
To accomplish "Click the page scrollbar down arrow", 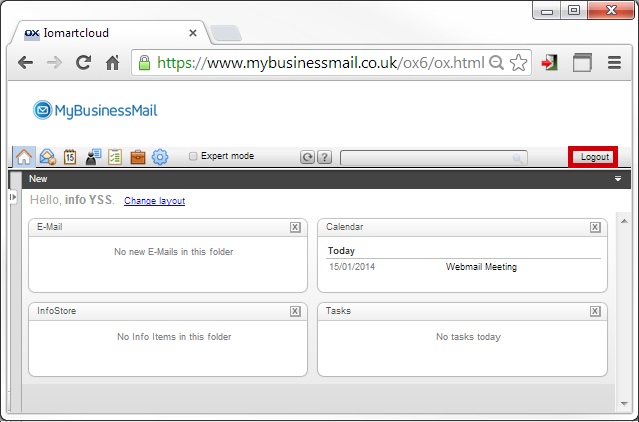I will [624, 404].
